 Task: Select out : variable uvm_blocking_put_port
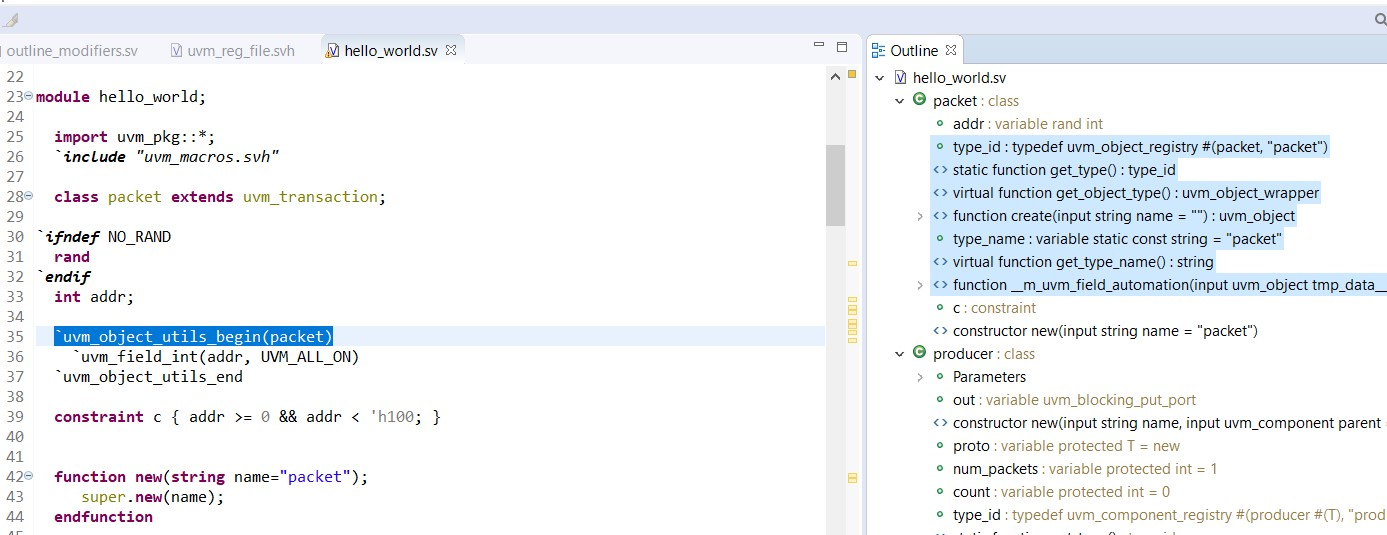1074,400
